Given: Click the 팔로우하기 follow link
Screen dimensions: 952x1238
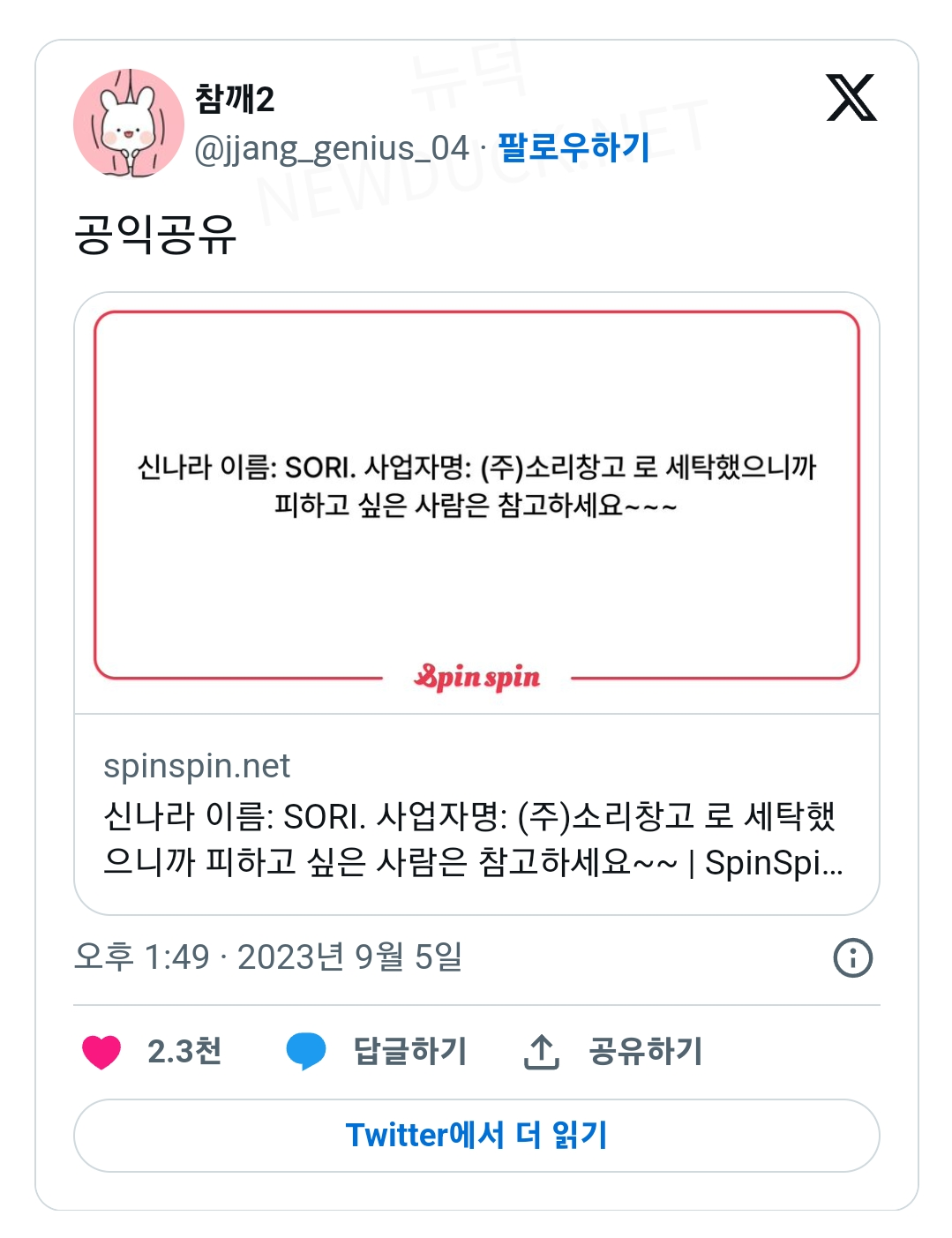Looking at the screenshot, I should [573, 147].
